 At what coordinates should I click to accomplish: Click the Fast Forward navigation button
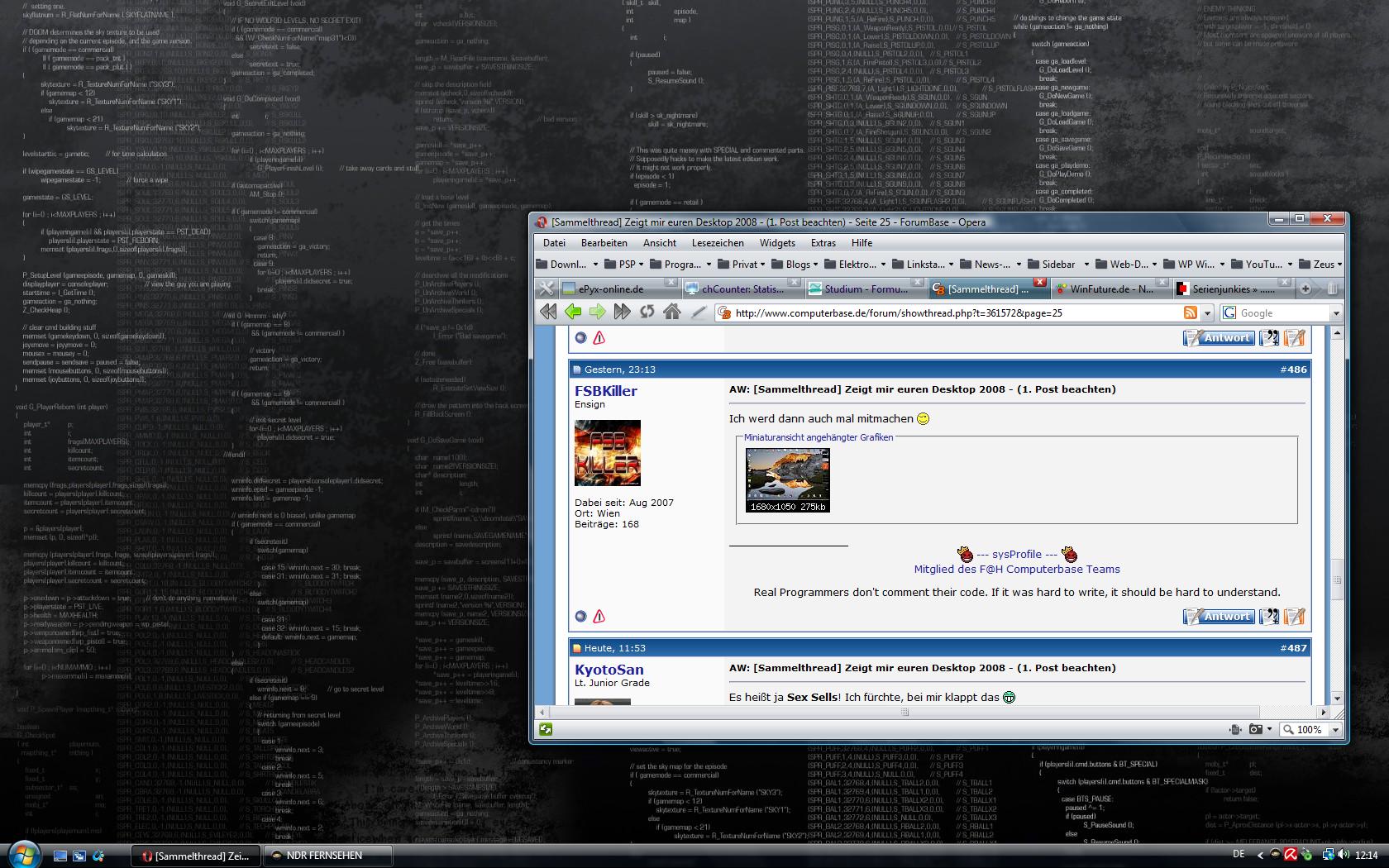(623, 312)
